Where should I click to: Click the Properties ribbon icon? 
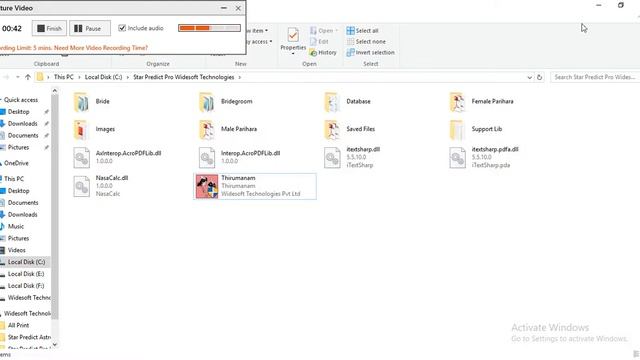click(x=293, y=35)
